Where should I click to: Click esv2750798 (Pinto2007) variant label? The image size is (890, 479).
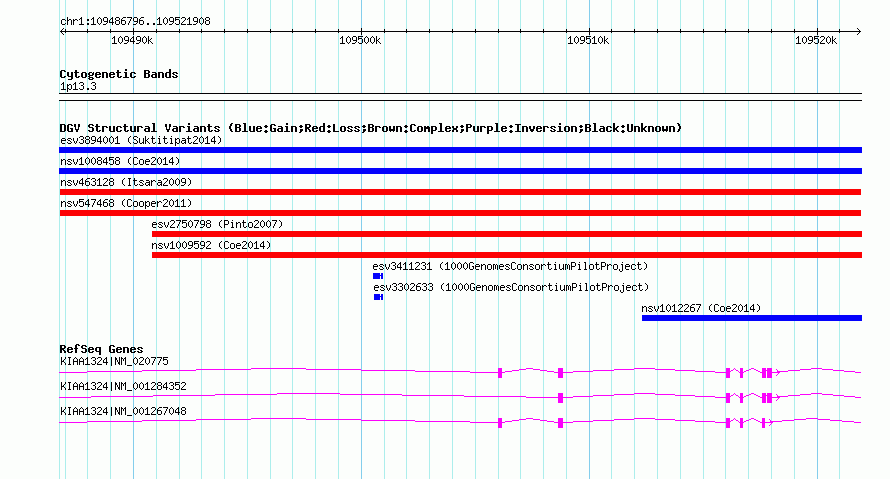tap(217, 224)
